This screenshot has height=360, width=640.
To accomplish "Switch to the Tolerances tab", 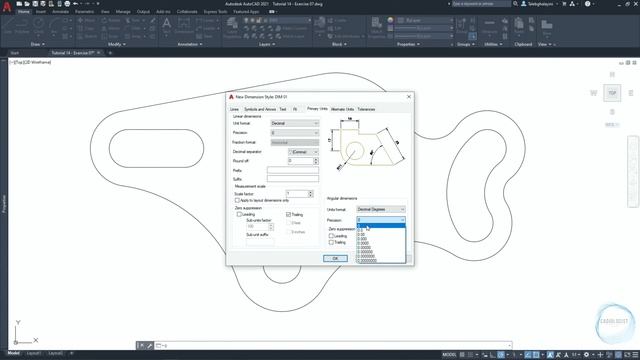I will coord(366,109).
